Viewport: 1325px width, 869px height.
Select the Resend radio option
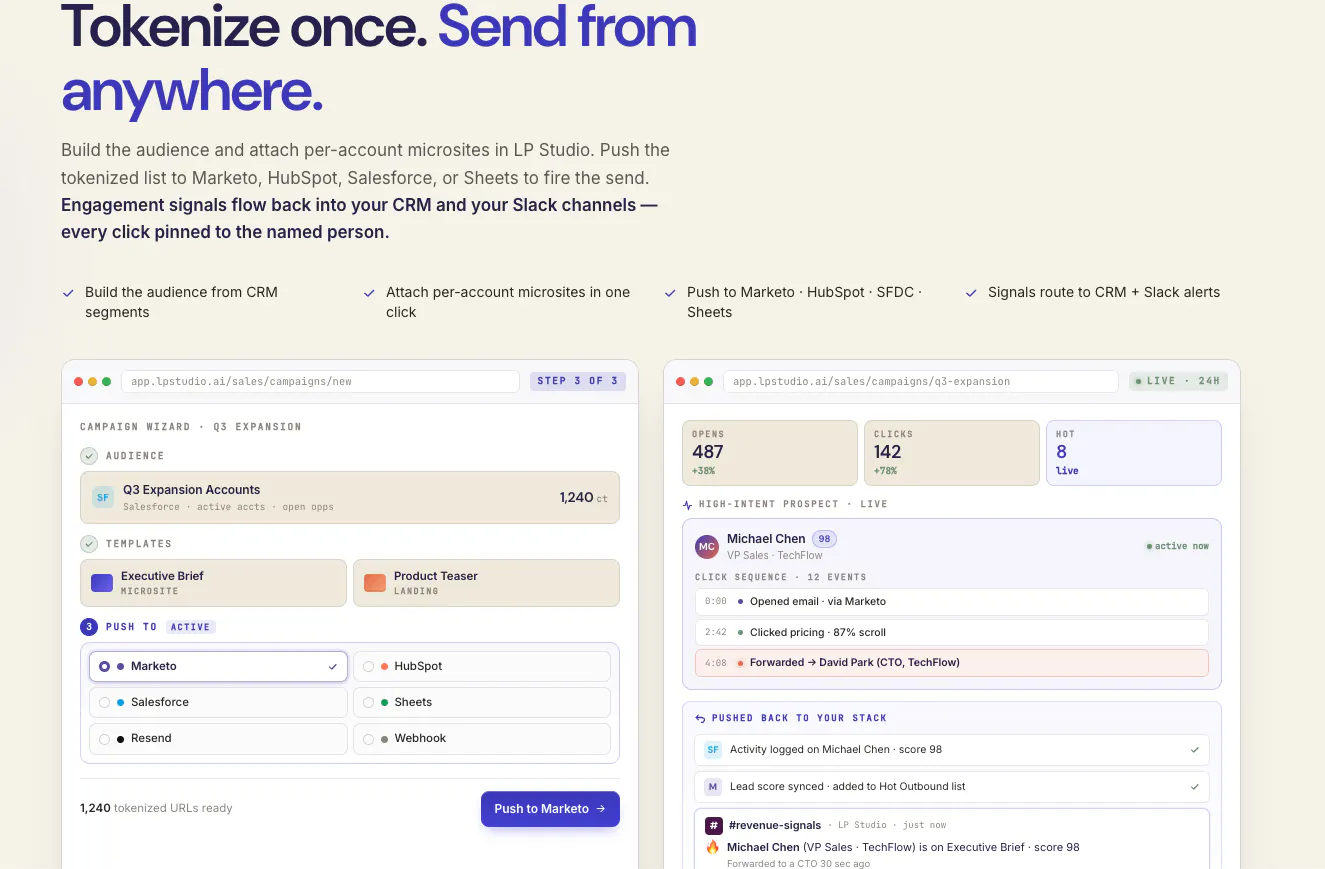pos(218,738)
